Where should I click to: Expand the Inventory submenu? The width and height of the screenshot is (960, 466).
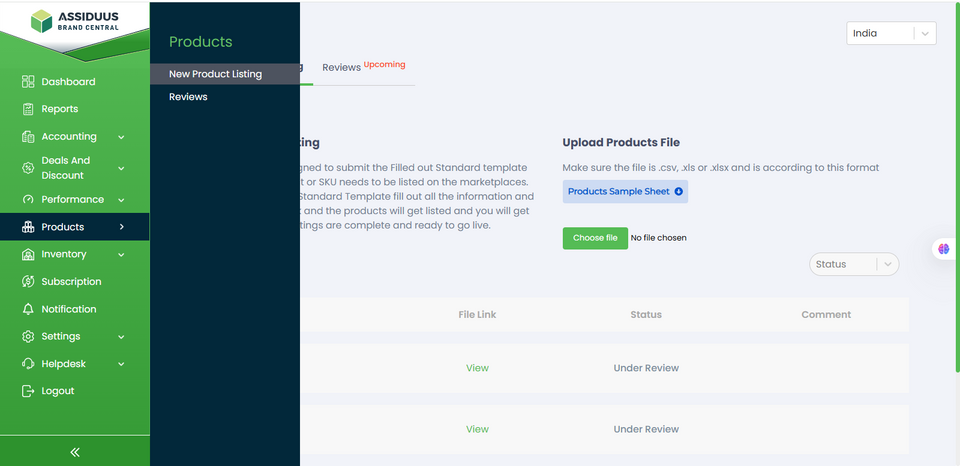pos(121,255)
